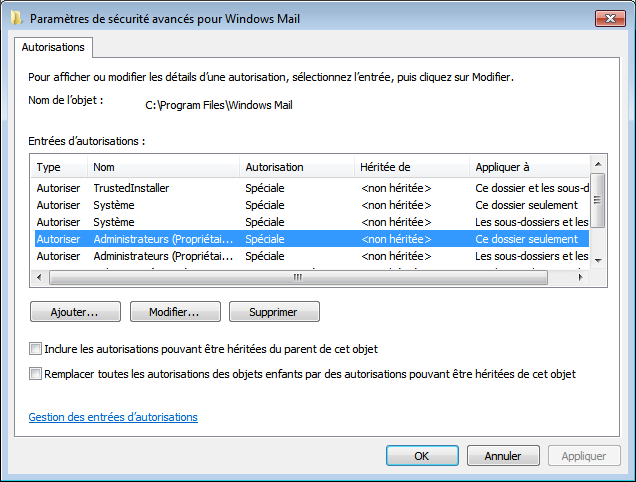The image size is (636, 482).
Task: Select Administrateurs entry applying to Les sous-dossiers
Action: point(312,256)
